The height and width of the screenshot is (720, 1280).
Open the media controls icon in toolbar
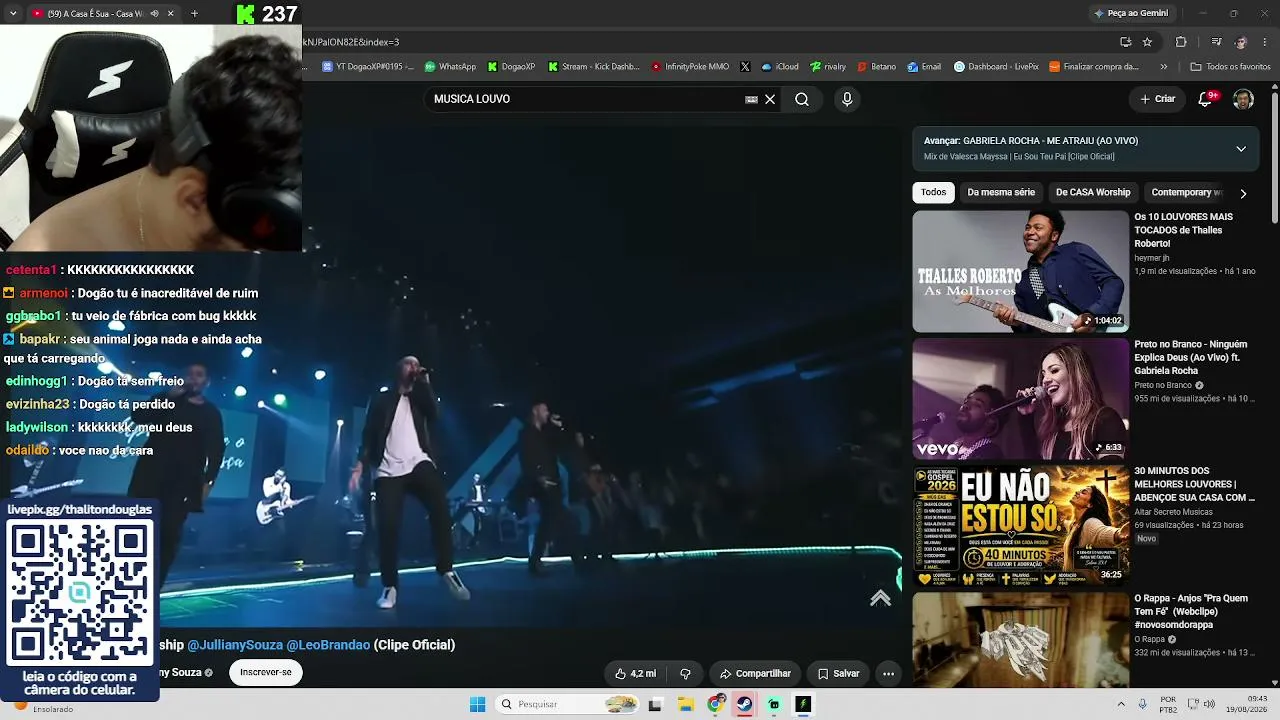1216,42
